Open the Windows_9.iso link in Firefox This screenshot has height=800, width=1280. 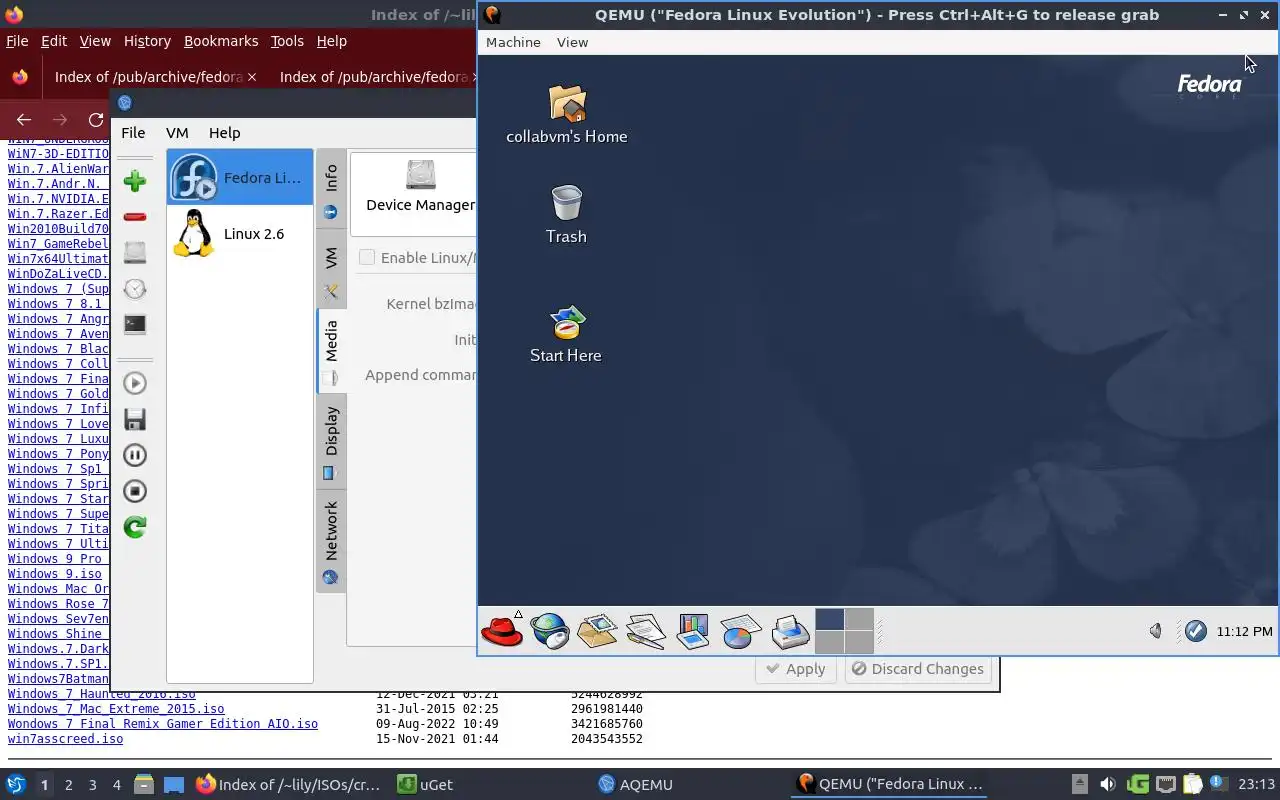point(55,574)
